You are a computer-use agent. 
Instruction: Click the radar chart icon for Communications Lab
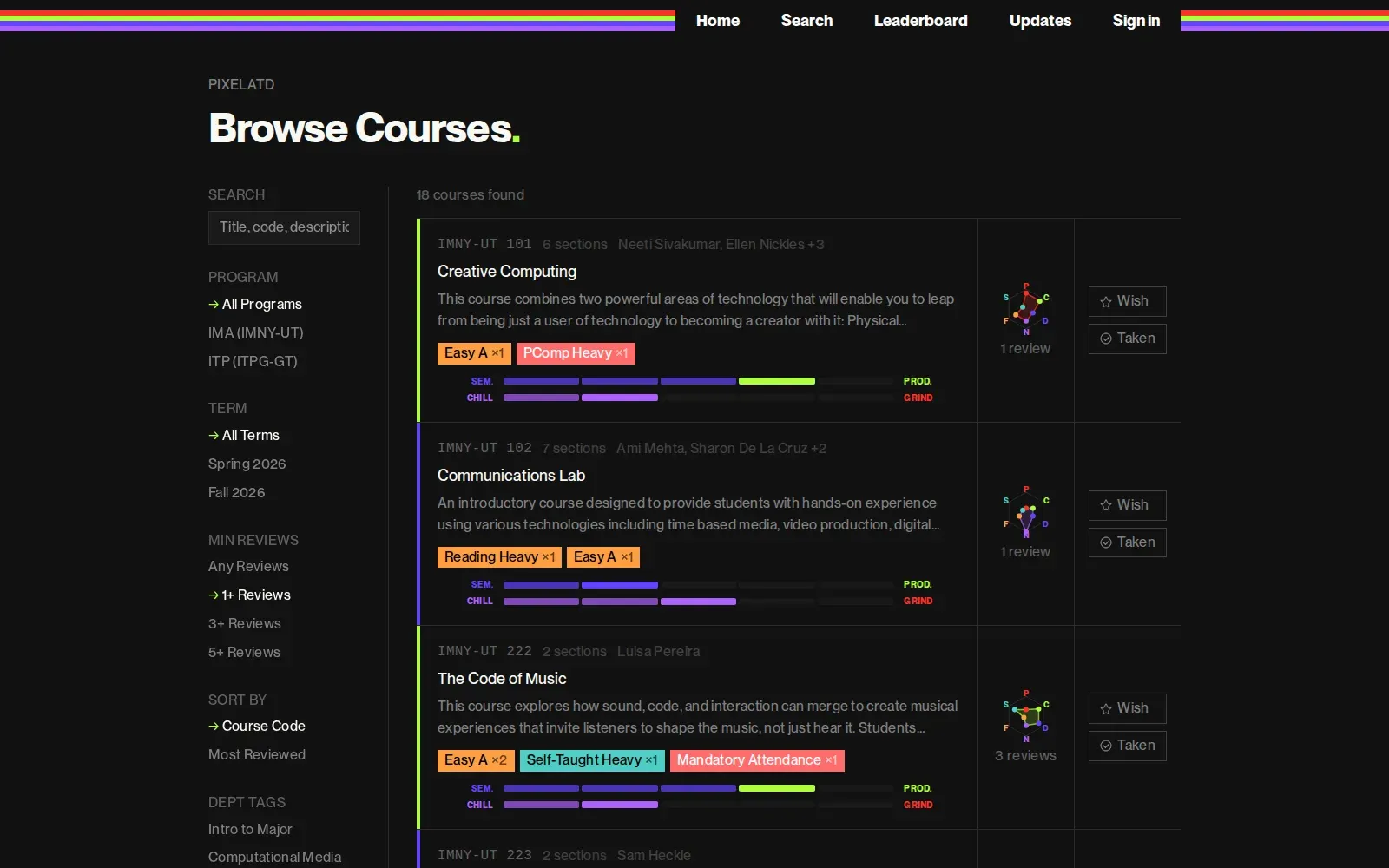tap(1026, 512)
